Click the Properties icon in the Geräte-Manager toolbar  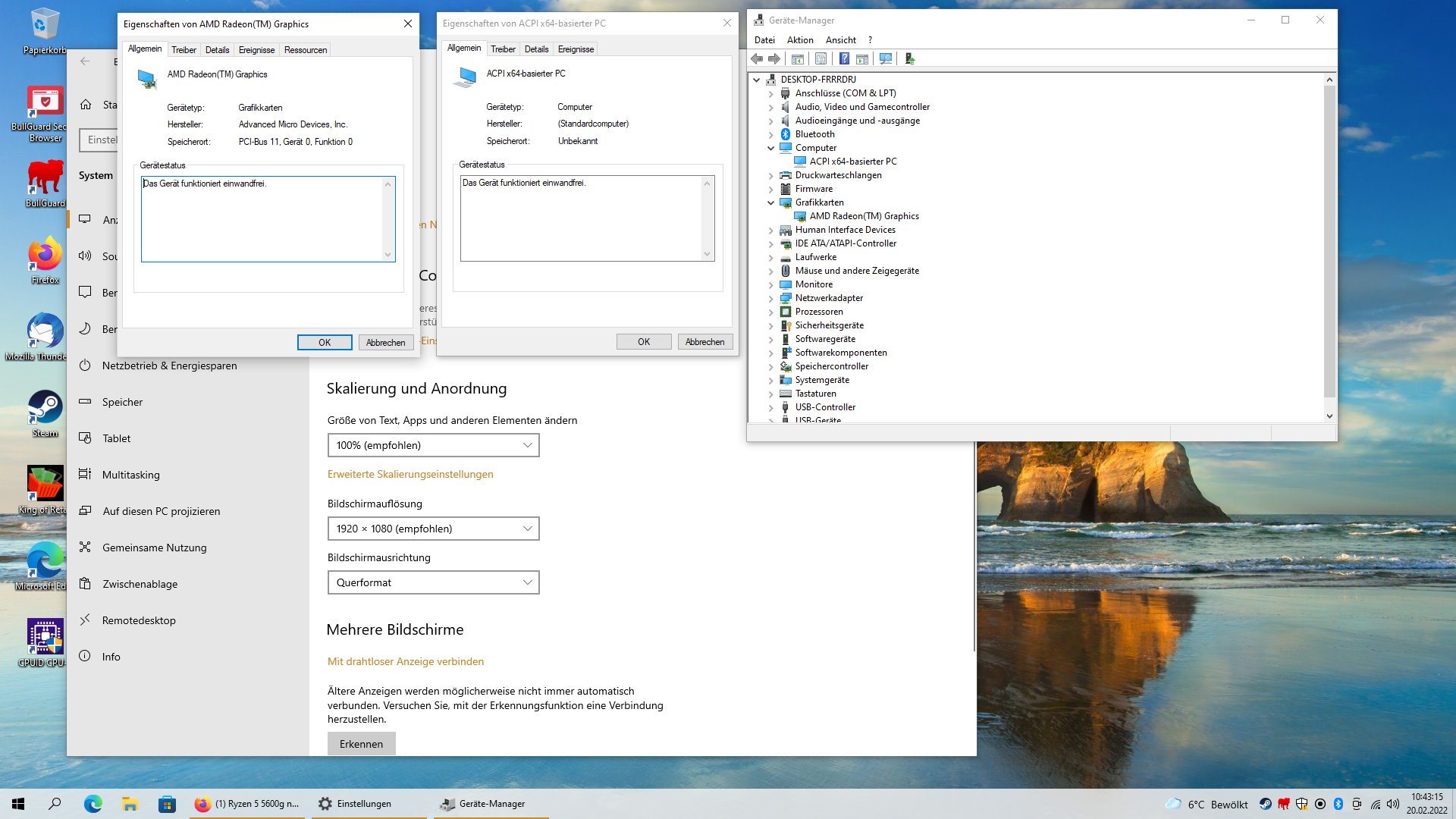(x=821, y=59)
